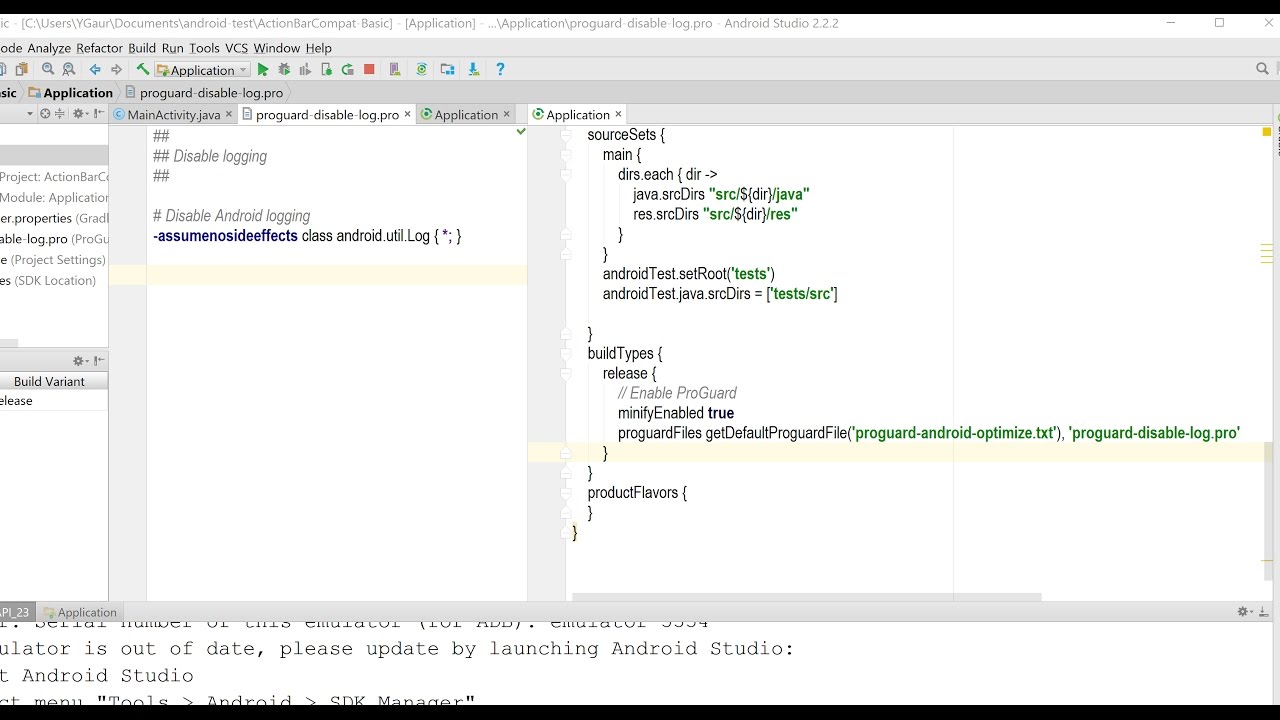Viewport: 1280px width, 720px height.
Task: Open the Run panel gear settings dropdown
Action: point(1246,612)
